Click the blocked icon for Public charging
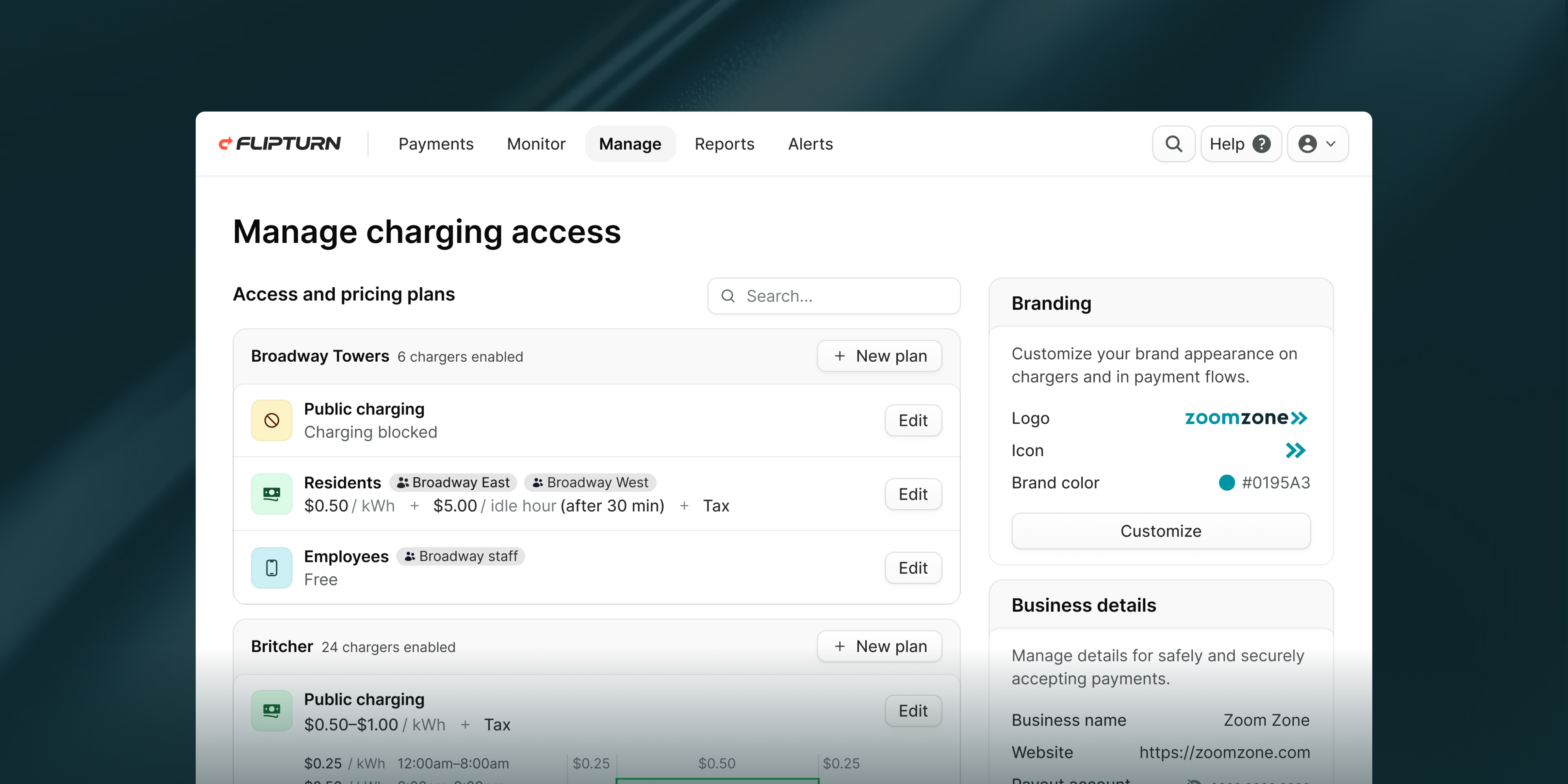1568x784 pixels. click(271, 420)
